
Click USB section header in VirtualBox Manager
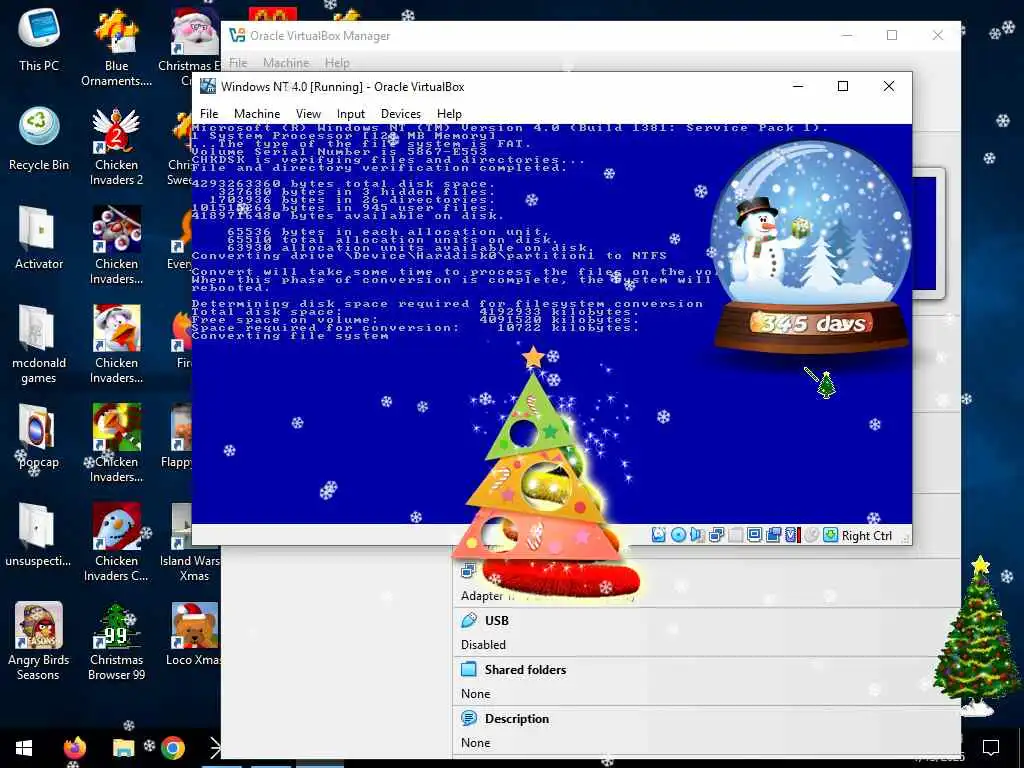pos(496,620)
